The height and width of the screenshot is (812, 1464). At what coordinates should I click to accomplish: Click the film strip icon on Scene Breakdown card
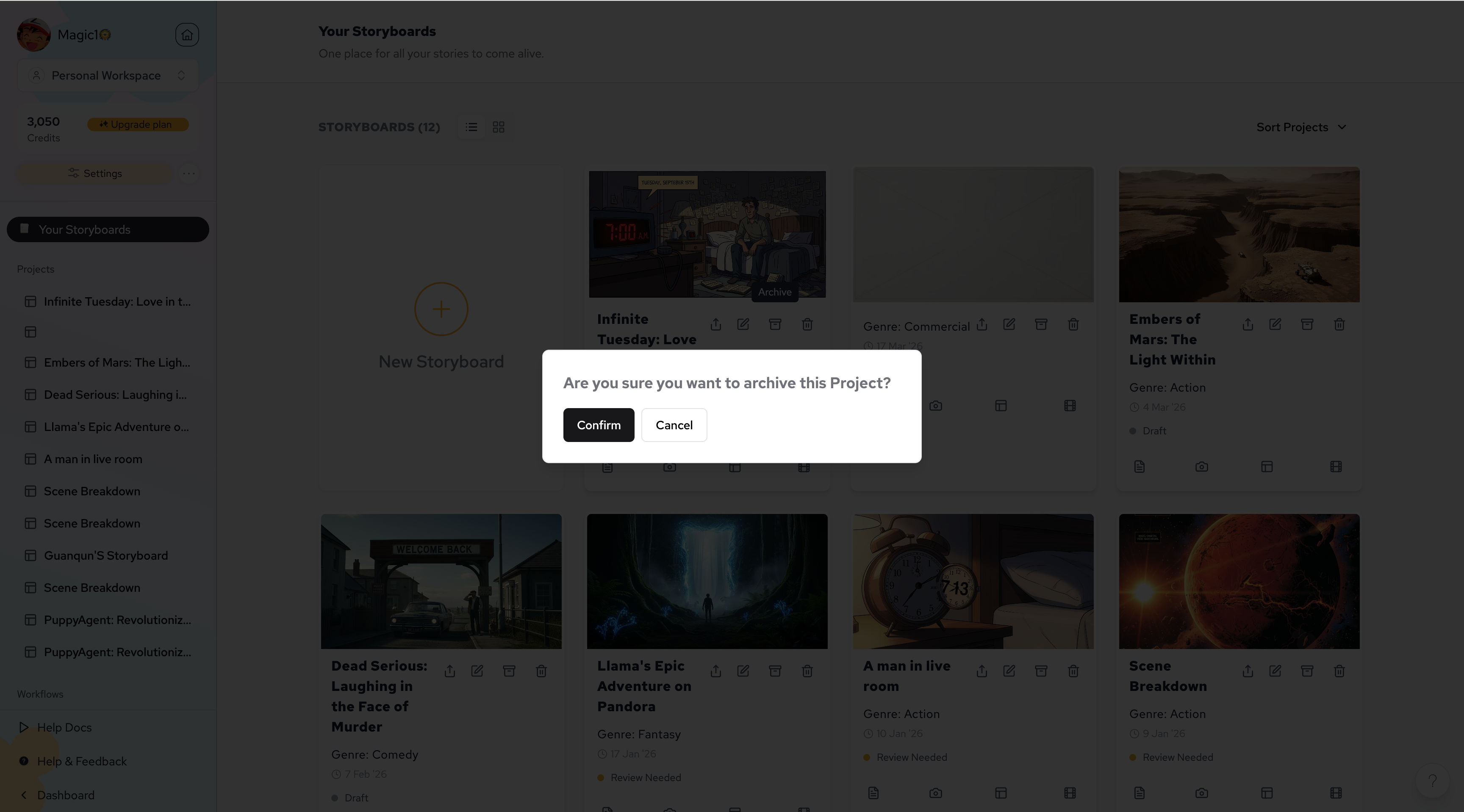coord(1336,793)
